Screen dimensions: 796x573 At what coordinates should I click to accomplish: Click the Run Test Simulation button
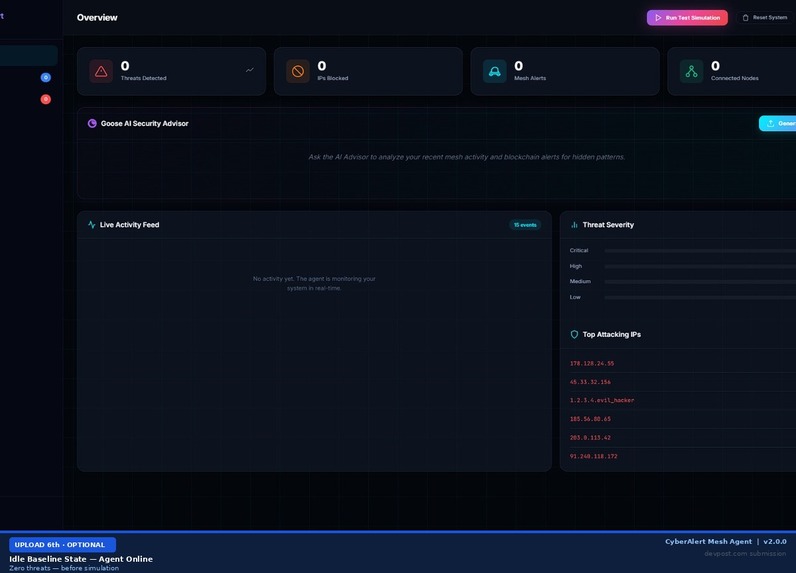687,18
